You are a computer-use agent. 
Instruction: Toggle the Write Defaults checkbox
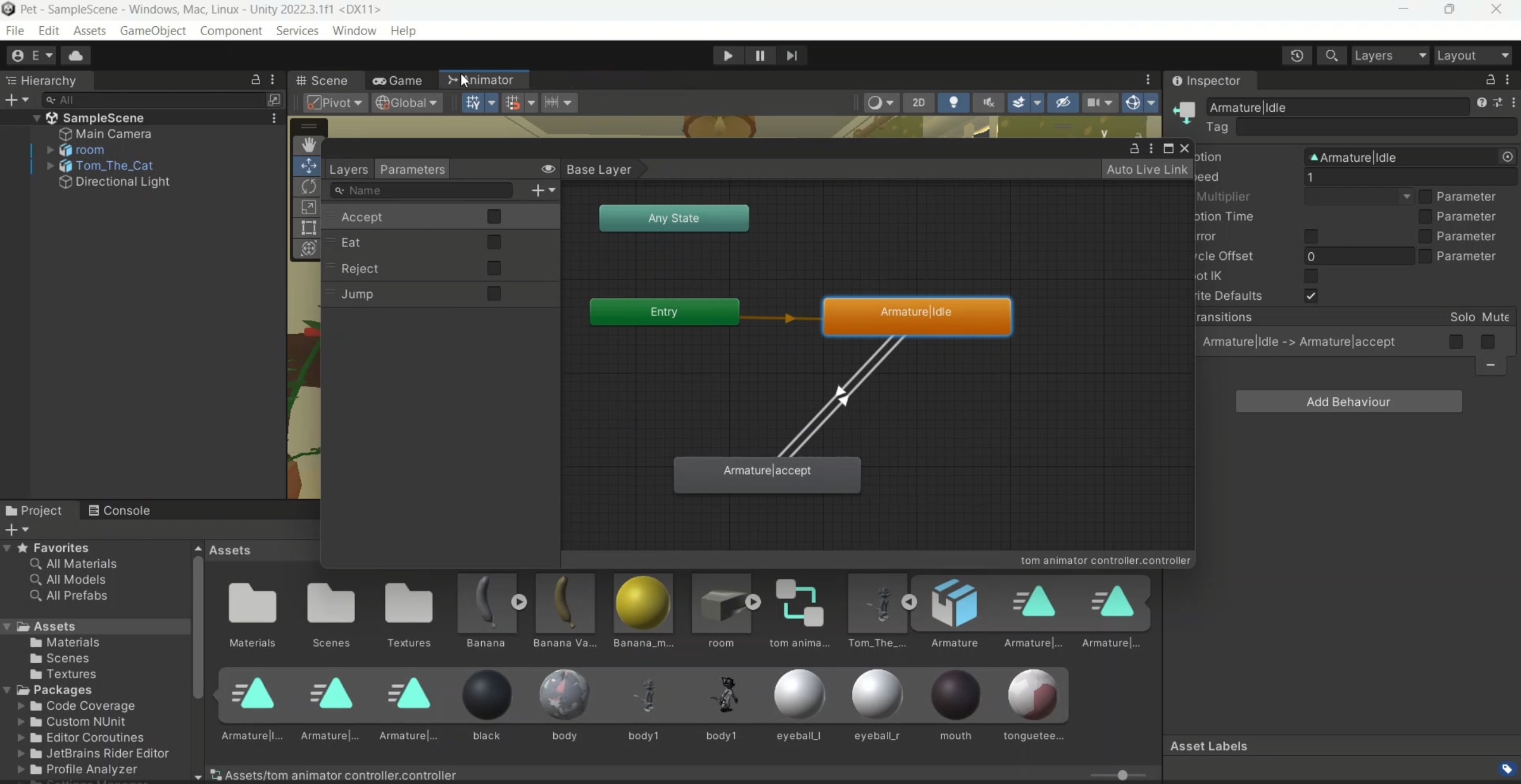pos(1310,296)
